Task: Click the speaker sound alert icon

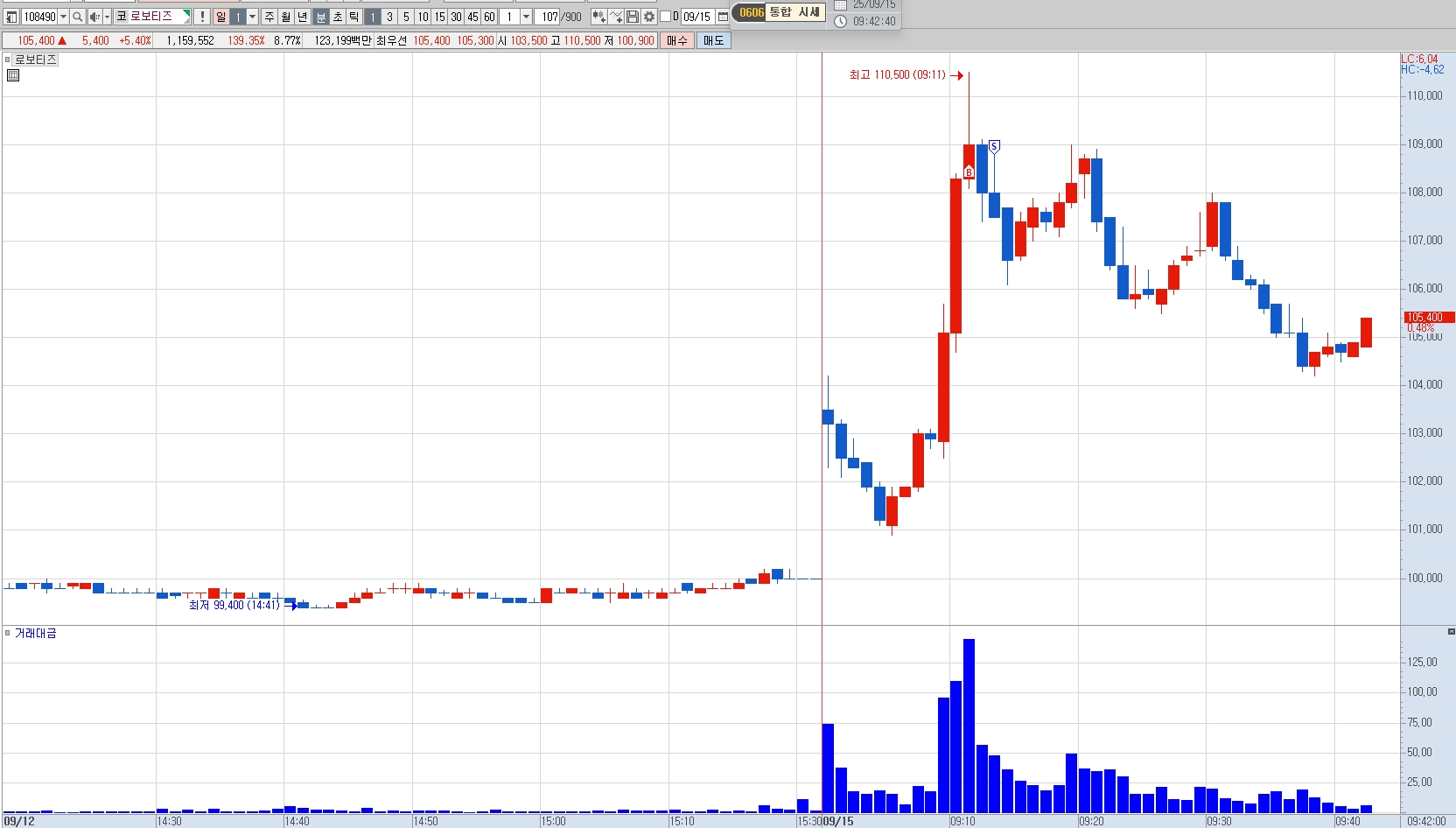Action: [x=94, y=17]
